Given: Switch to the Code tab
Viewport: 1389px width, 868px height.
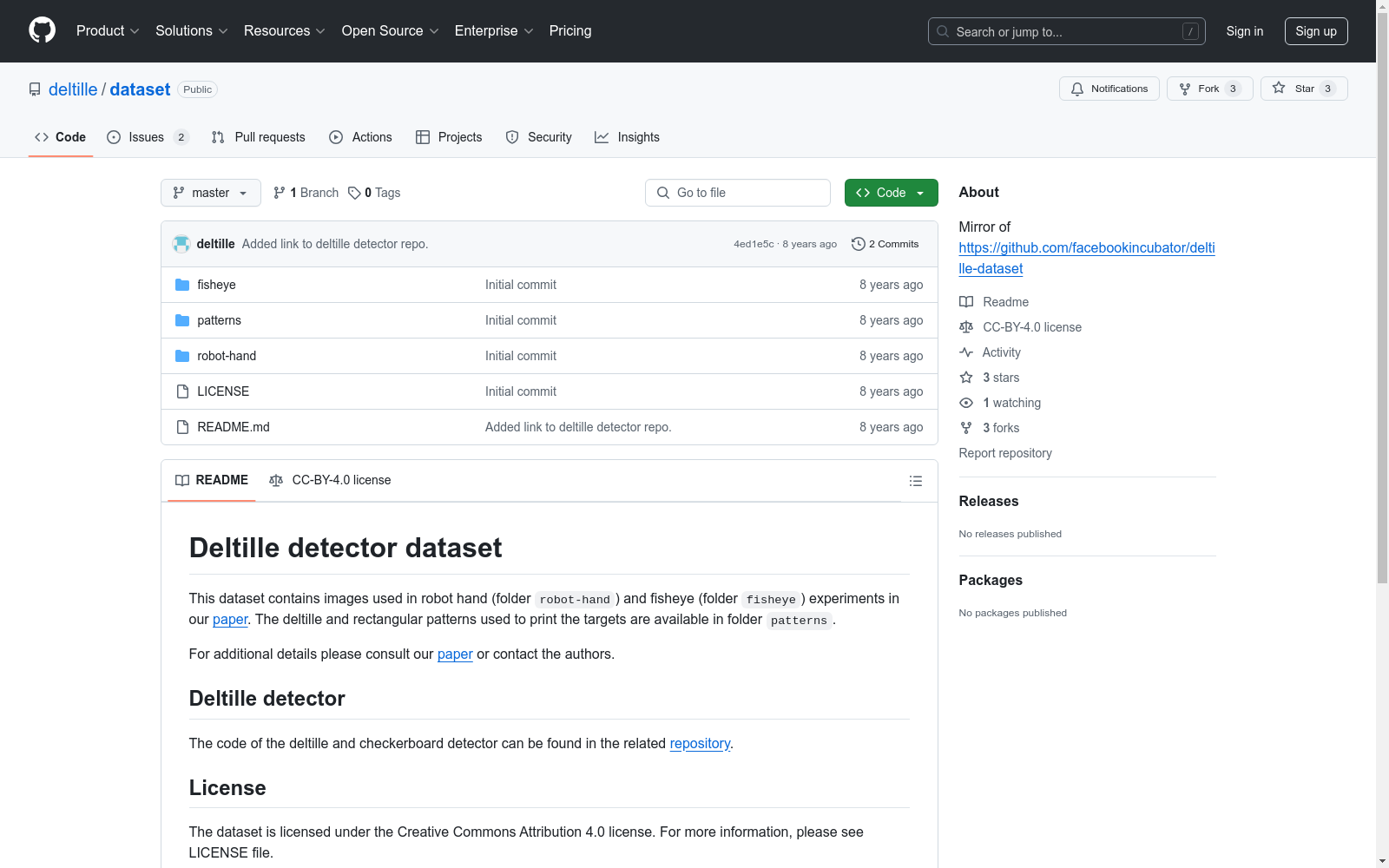Looking at the screenshot, I should click(60, 137).
